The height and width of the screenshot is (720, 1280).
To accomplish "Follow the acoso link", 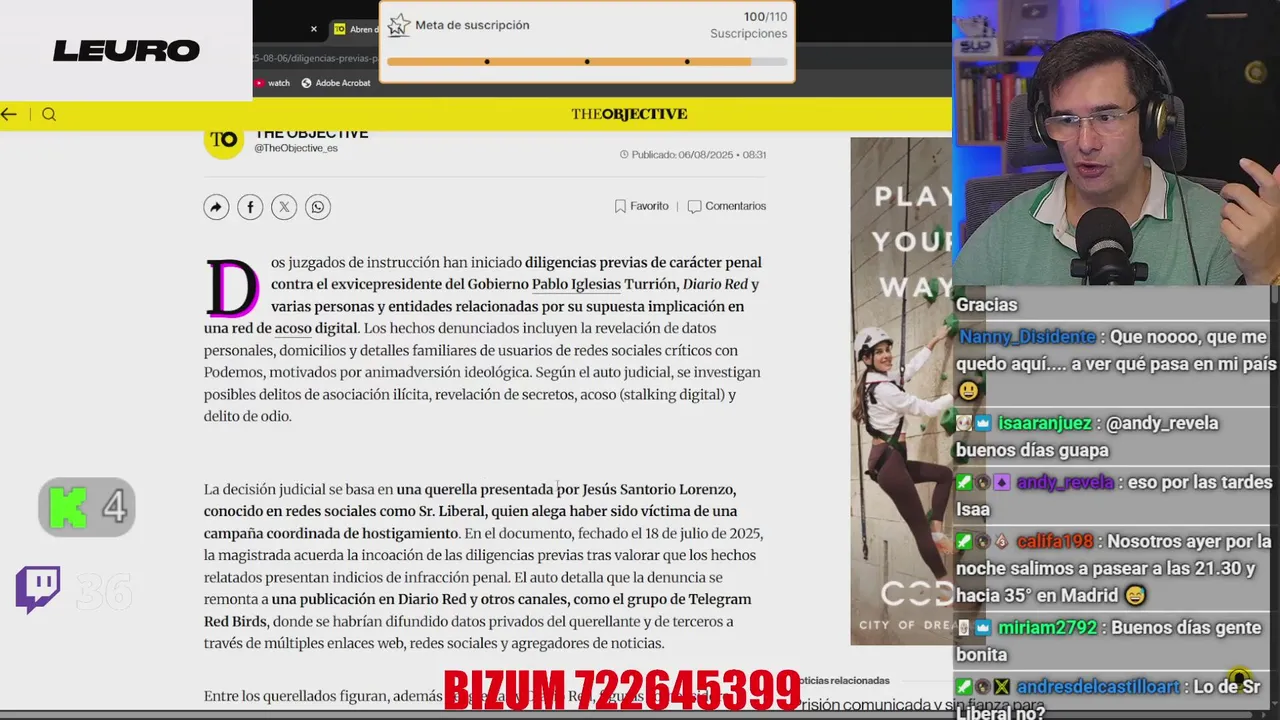I will pyautogui.click(x=293, y=328).
